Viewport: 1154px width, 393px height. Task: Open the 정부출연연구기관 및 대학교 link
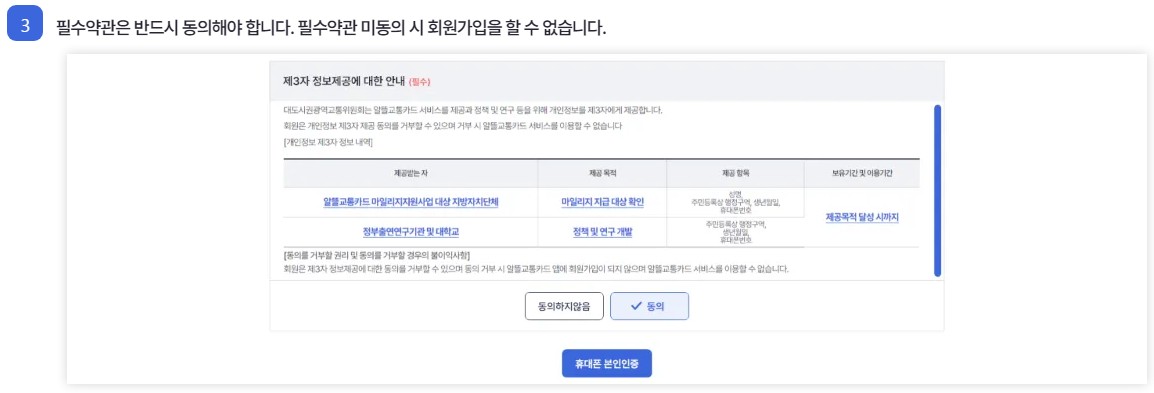(411, 232)
